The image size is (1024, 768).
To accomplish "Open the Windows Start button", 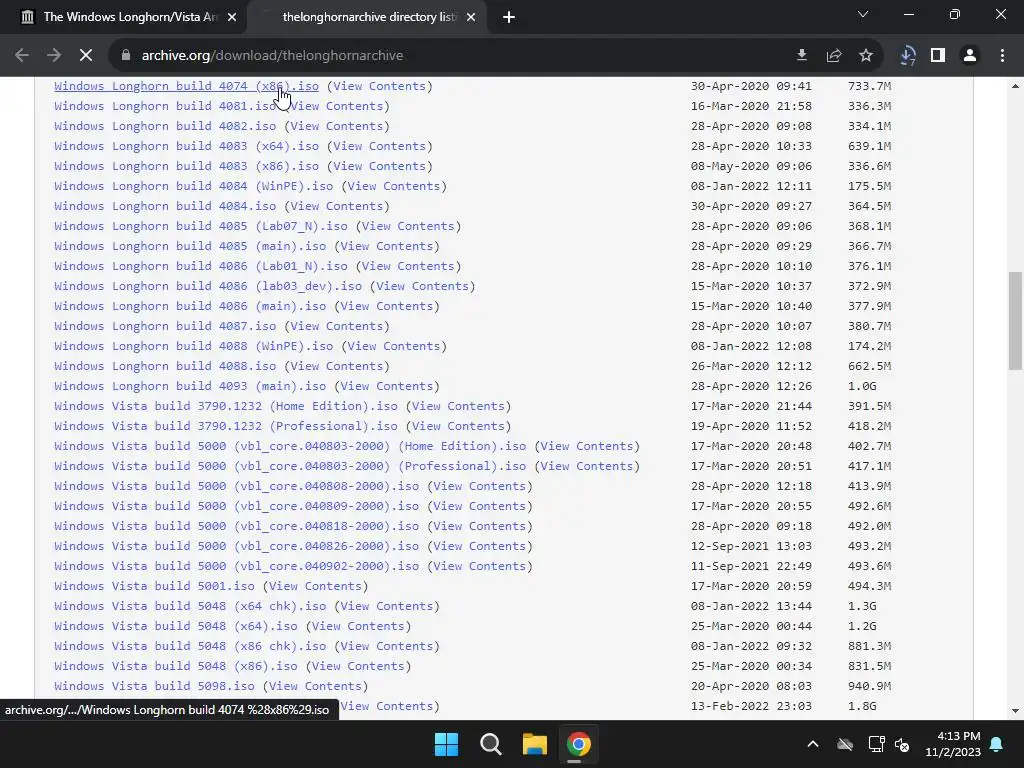I will [447, 744].
